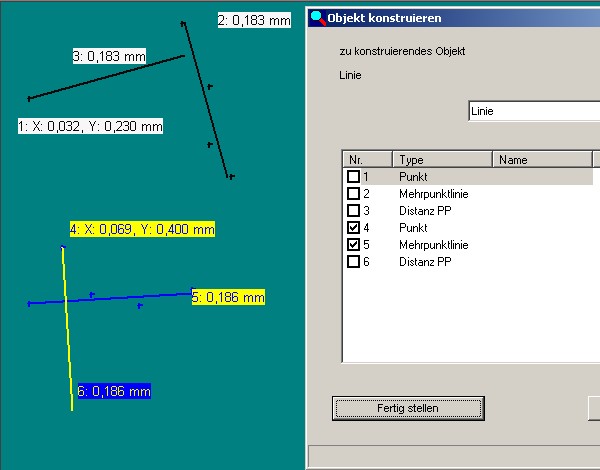Screen dimensions: 600x470
Task: Select the 'Mehrpunktlinie' text in row 5
Action: [434, 245]
